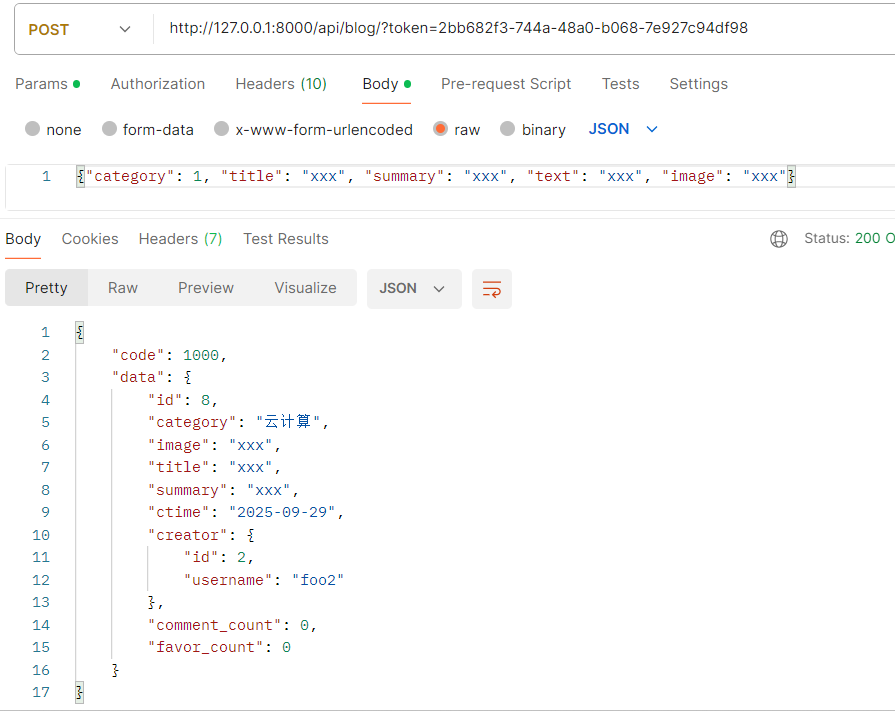Select the Raw response view
895x711 pixels.
(123, 288)
